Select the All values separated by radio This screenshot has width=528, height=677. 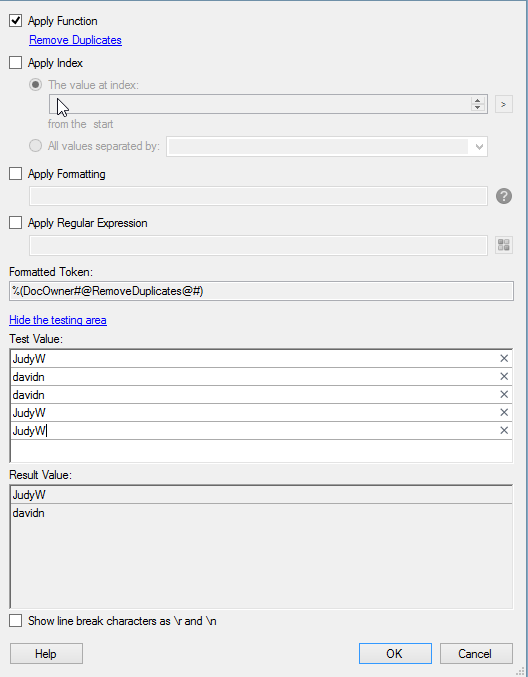coord(35,146)
